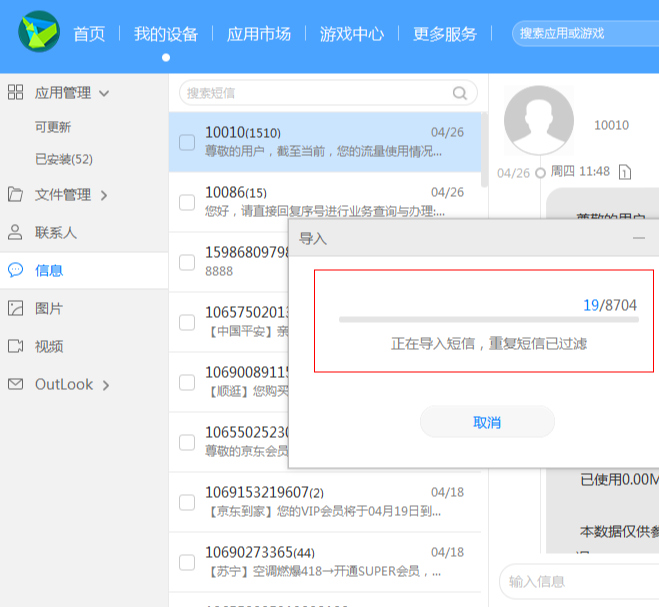Collapse the 应用管理 section chevron
This screenshot has width=659, height=607.
click(104, 93)
